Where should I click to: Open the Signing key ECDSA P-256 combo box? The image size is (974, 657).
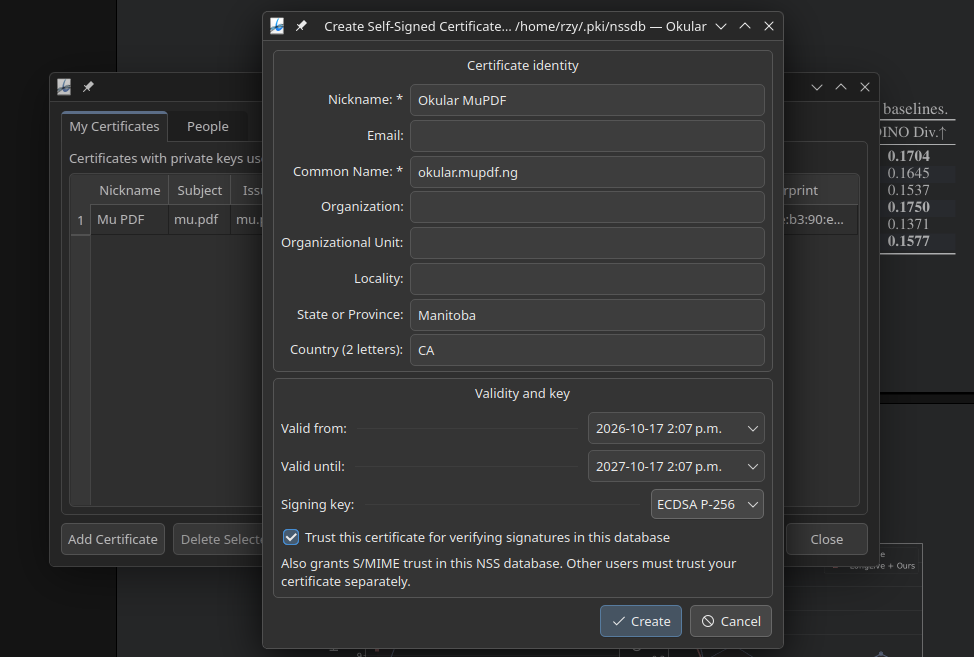click(707, 504)
